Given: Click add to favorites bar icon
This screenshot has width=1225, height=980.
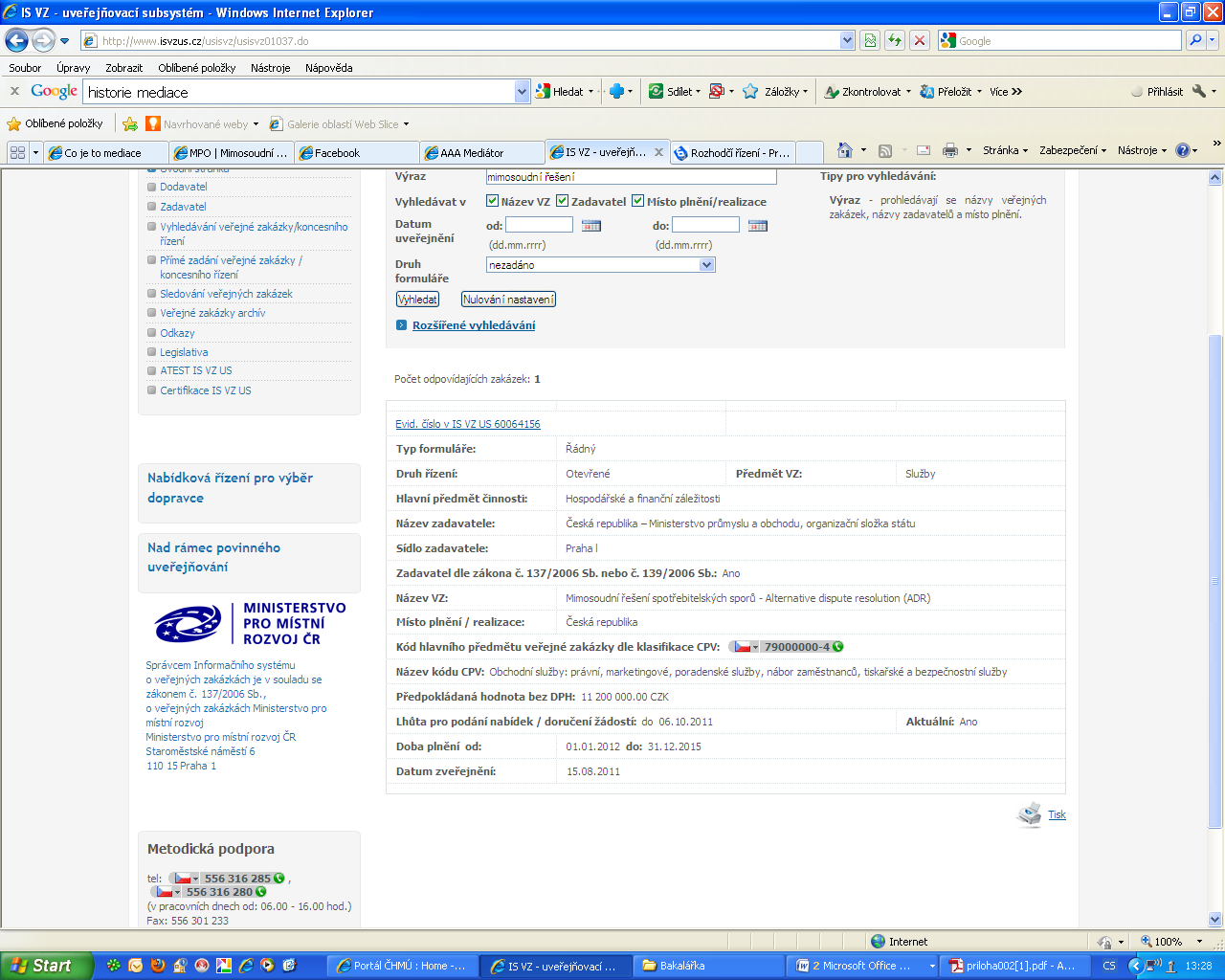Looking at the screenshot, I should point(129,123).
